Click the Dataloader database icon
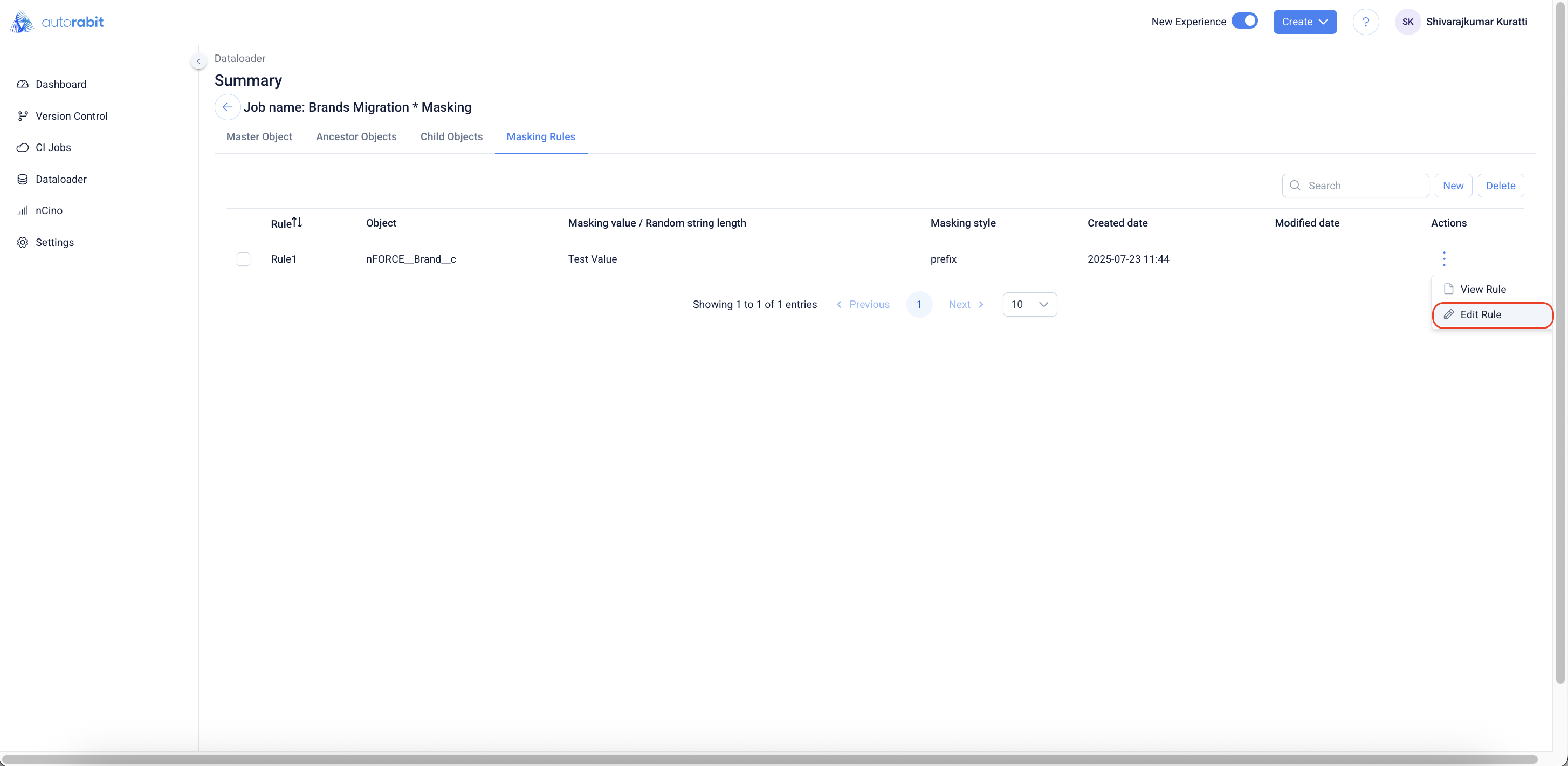 click(x=23, y=179)
